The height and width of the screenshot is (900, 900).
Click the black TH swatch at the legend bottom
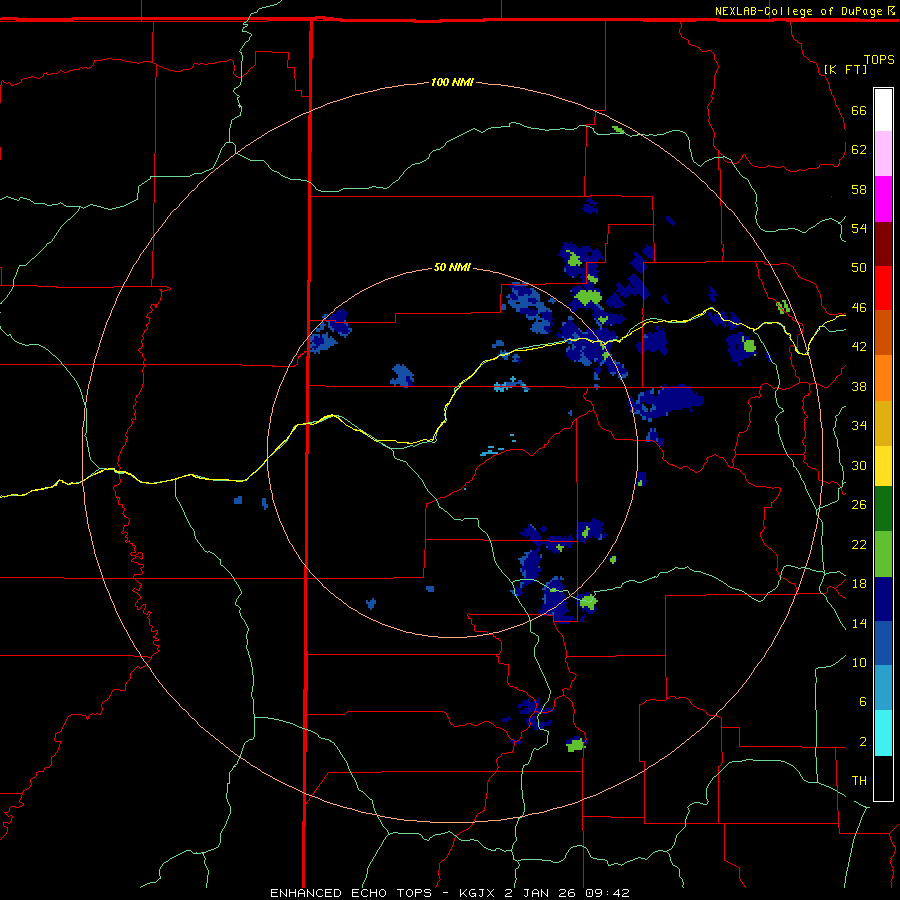pos(883,778)
